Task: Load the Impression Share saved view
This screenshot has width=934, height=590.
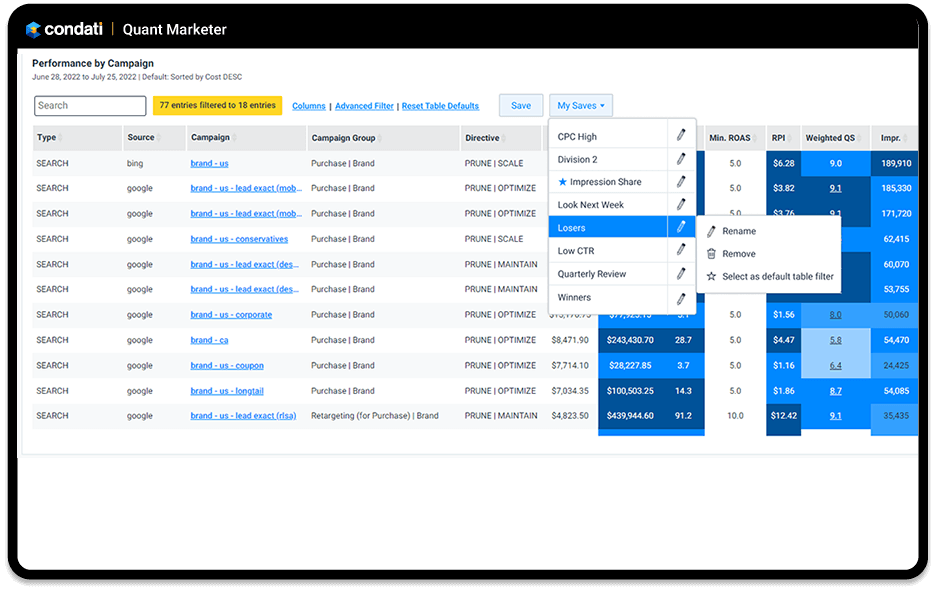Action: tap(608, 182)
